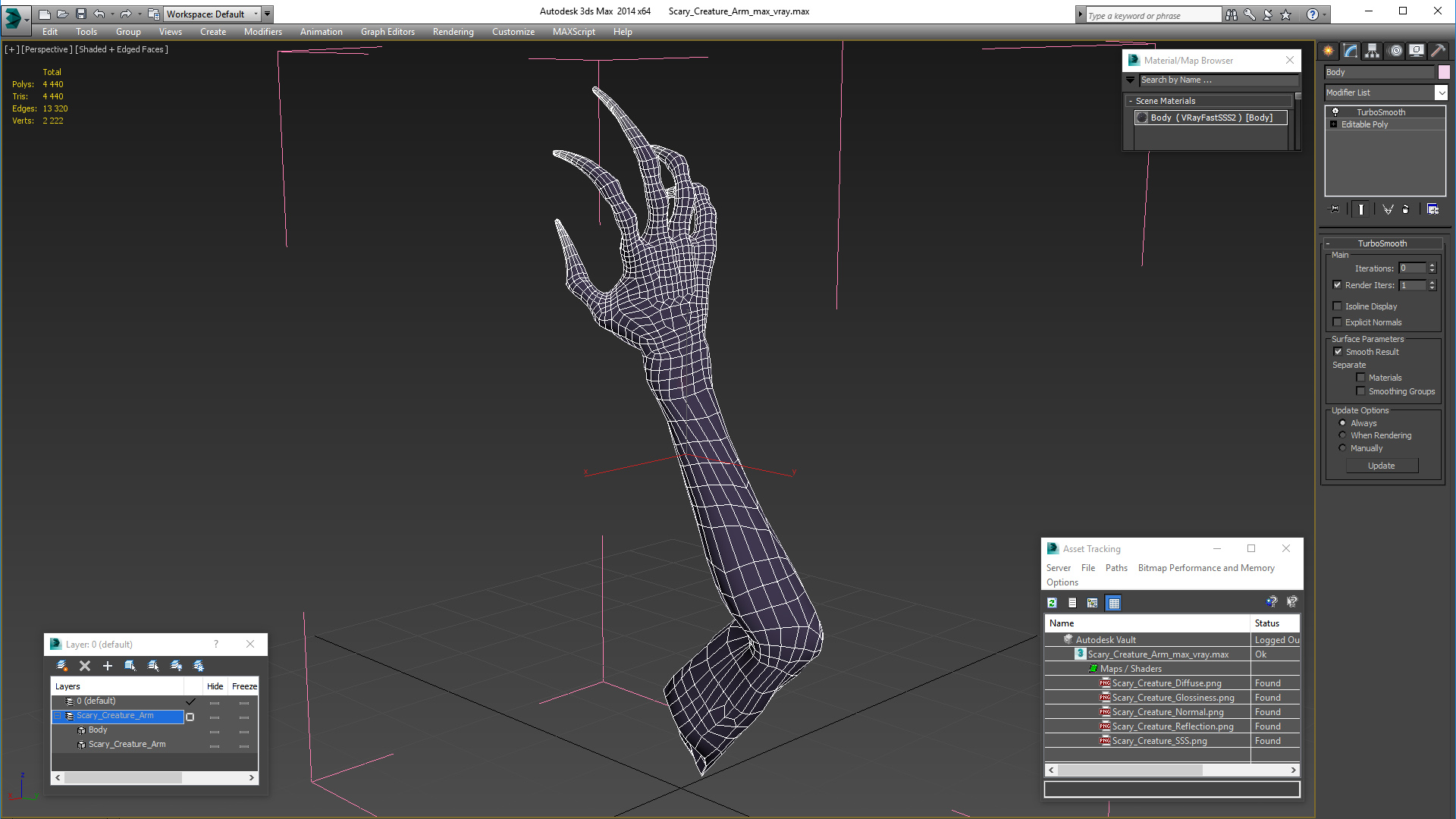This screenshot has width=1456, height=819.
Task: Click the TurboSmooth Update button
Action: (x=1382, y=466)
